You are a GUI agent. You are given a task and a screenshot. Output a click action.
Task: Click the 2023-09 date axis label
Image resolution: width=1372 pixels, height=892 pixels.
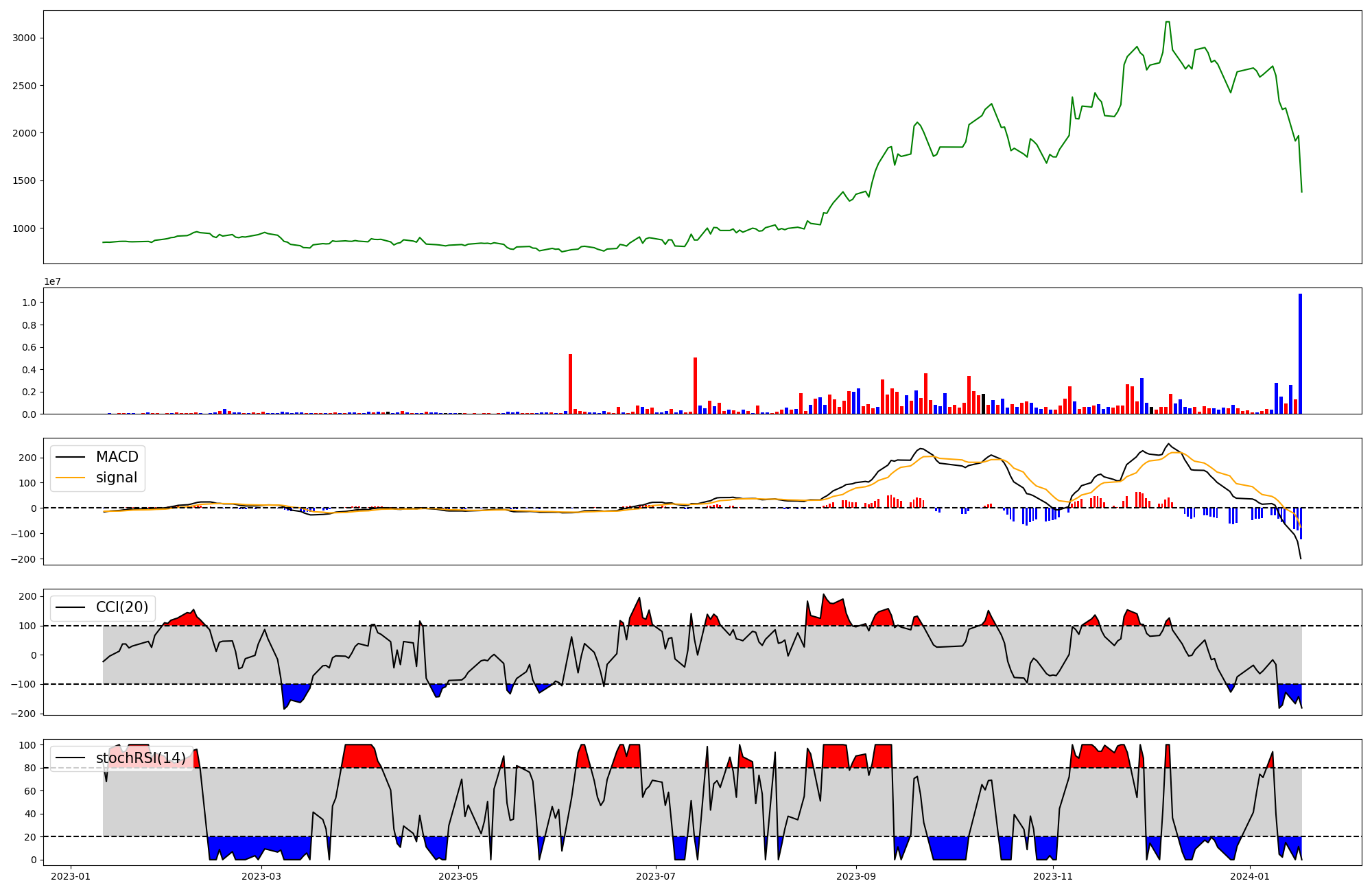pos(856,876)
